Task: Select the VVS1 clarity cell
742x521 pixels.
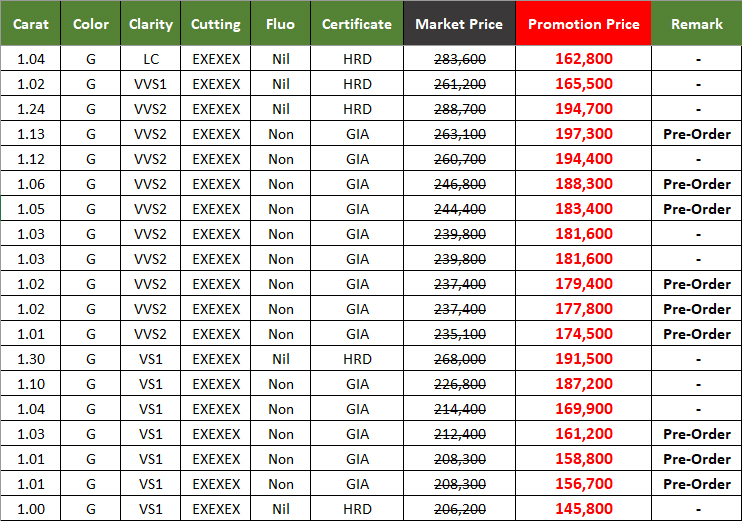Action: [x=151, y=84]
